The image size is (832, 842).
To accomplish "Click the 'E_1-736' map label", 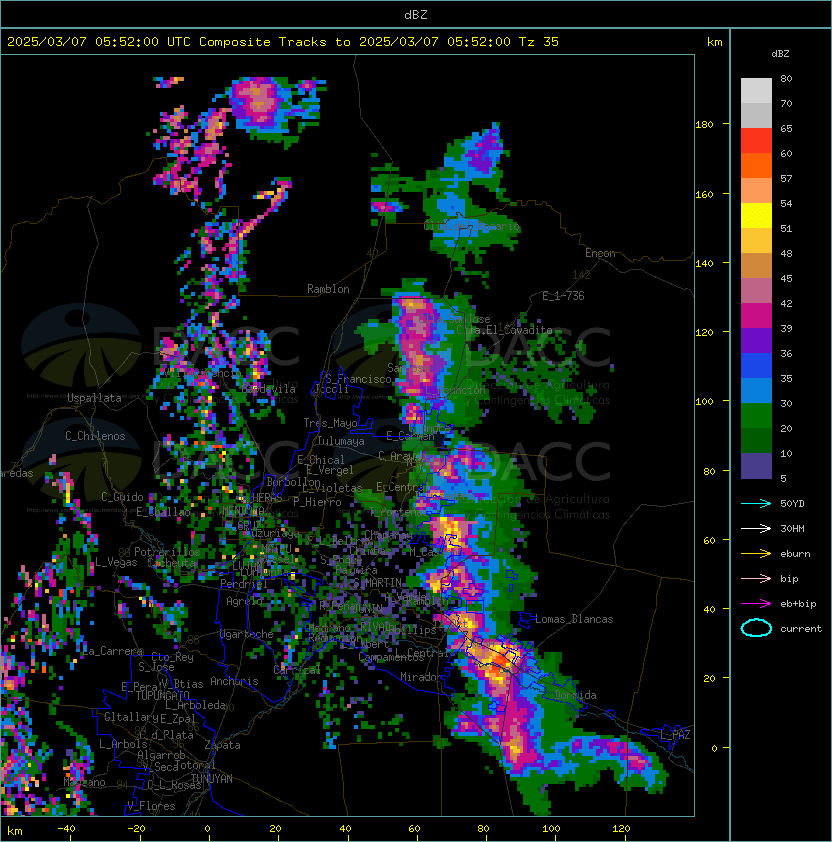I will pyautogui.click(x=563, y=296).
